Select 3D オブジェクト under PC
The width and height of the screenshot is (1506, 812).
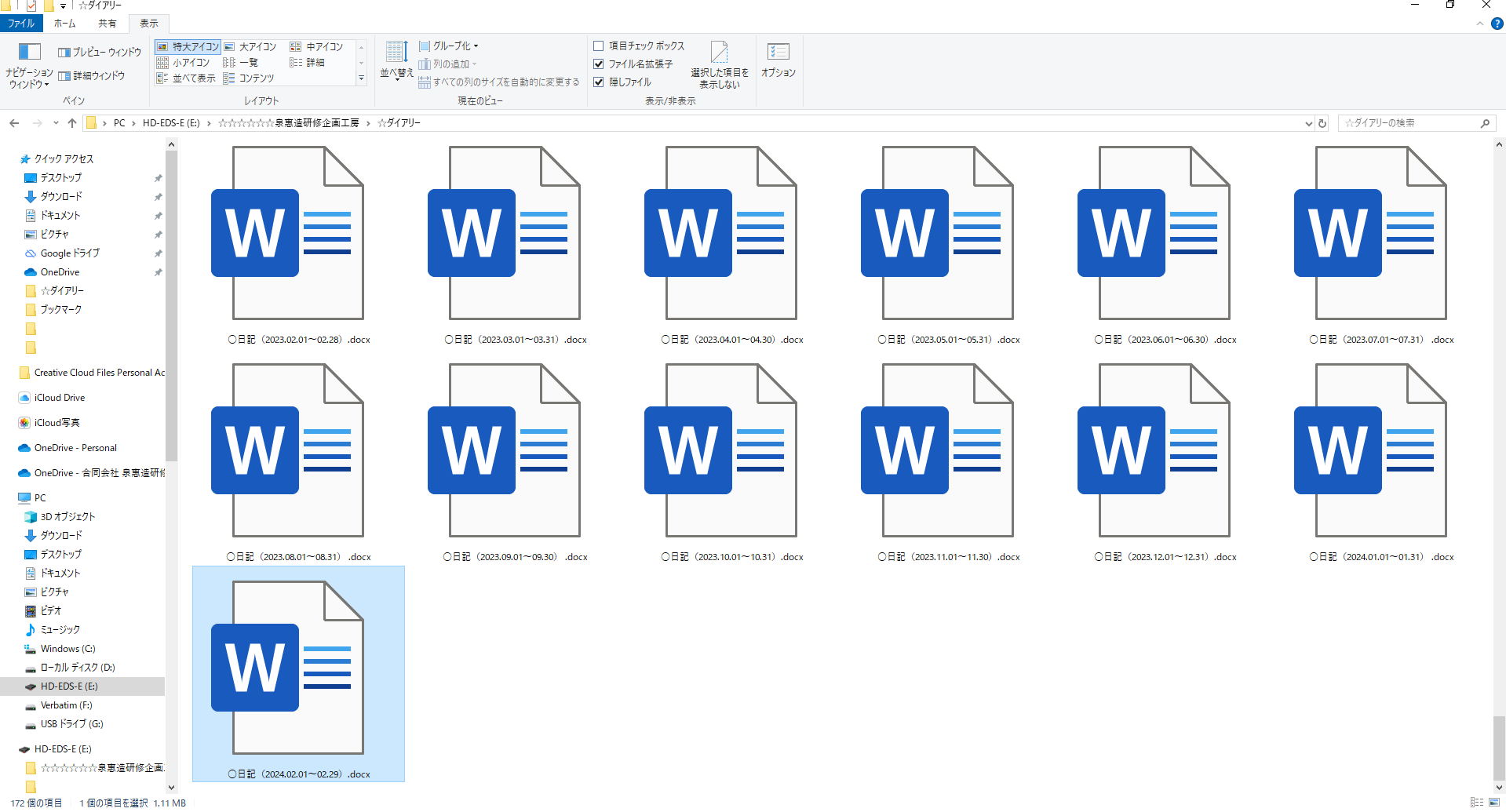67,517
